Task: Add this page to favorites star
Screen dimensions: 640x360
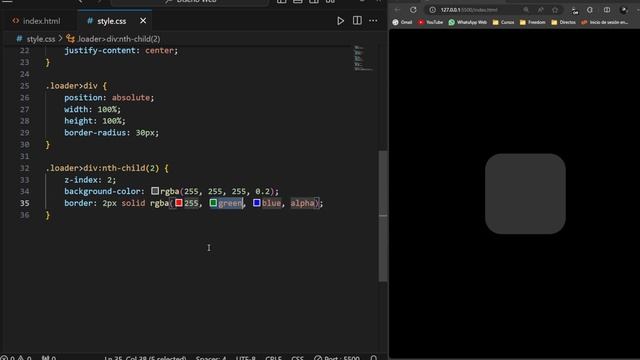Action: tap(555, 10)
